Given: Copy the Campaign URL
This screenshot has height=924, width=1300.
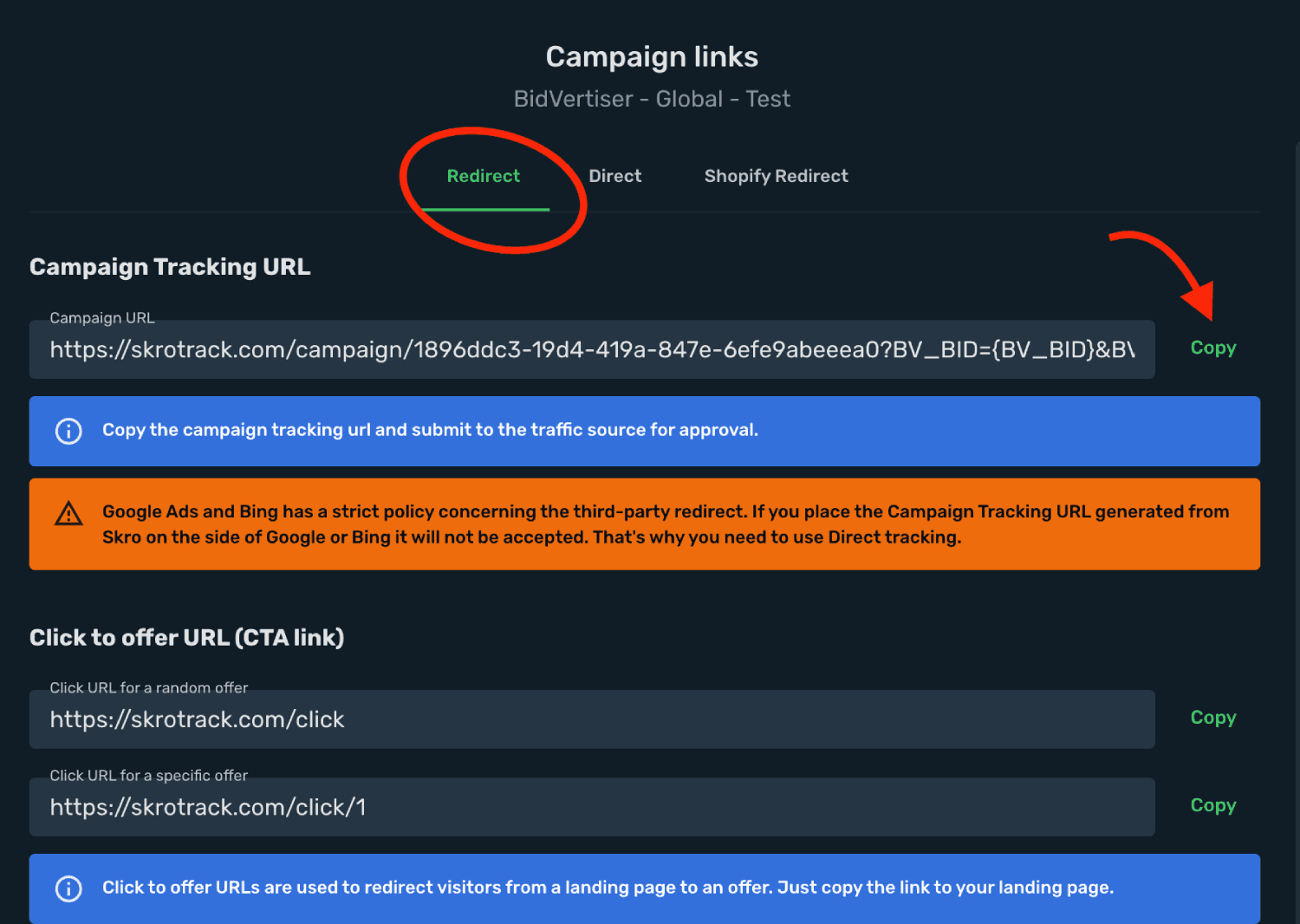Looking at the screenshot, I should click(1213, 348).
